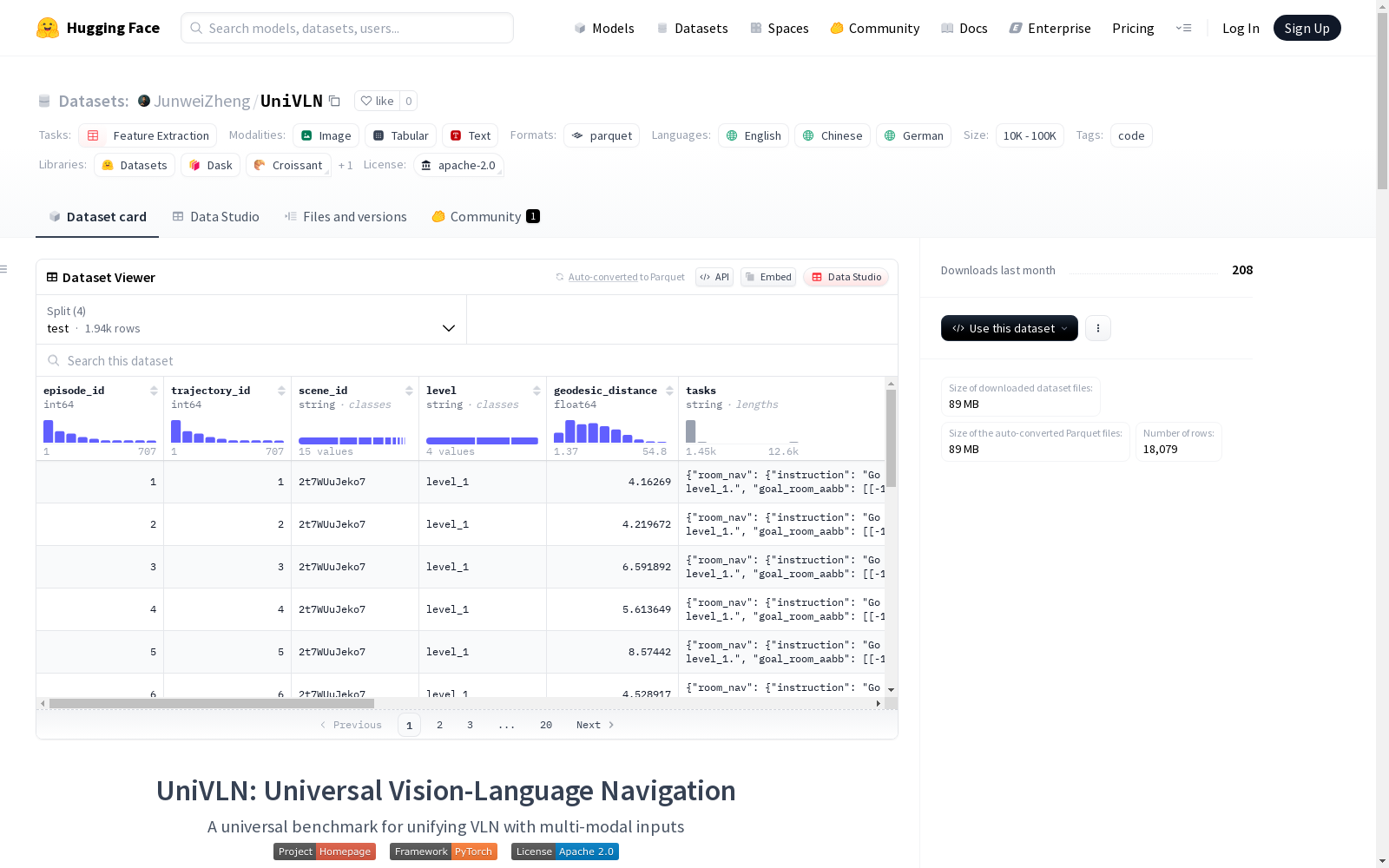Click the Dataset Viewer table icon
The width and height of the screenshot is (1389, 868).
(52, 277)
